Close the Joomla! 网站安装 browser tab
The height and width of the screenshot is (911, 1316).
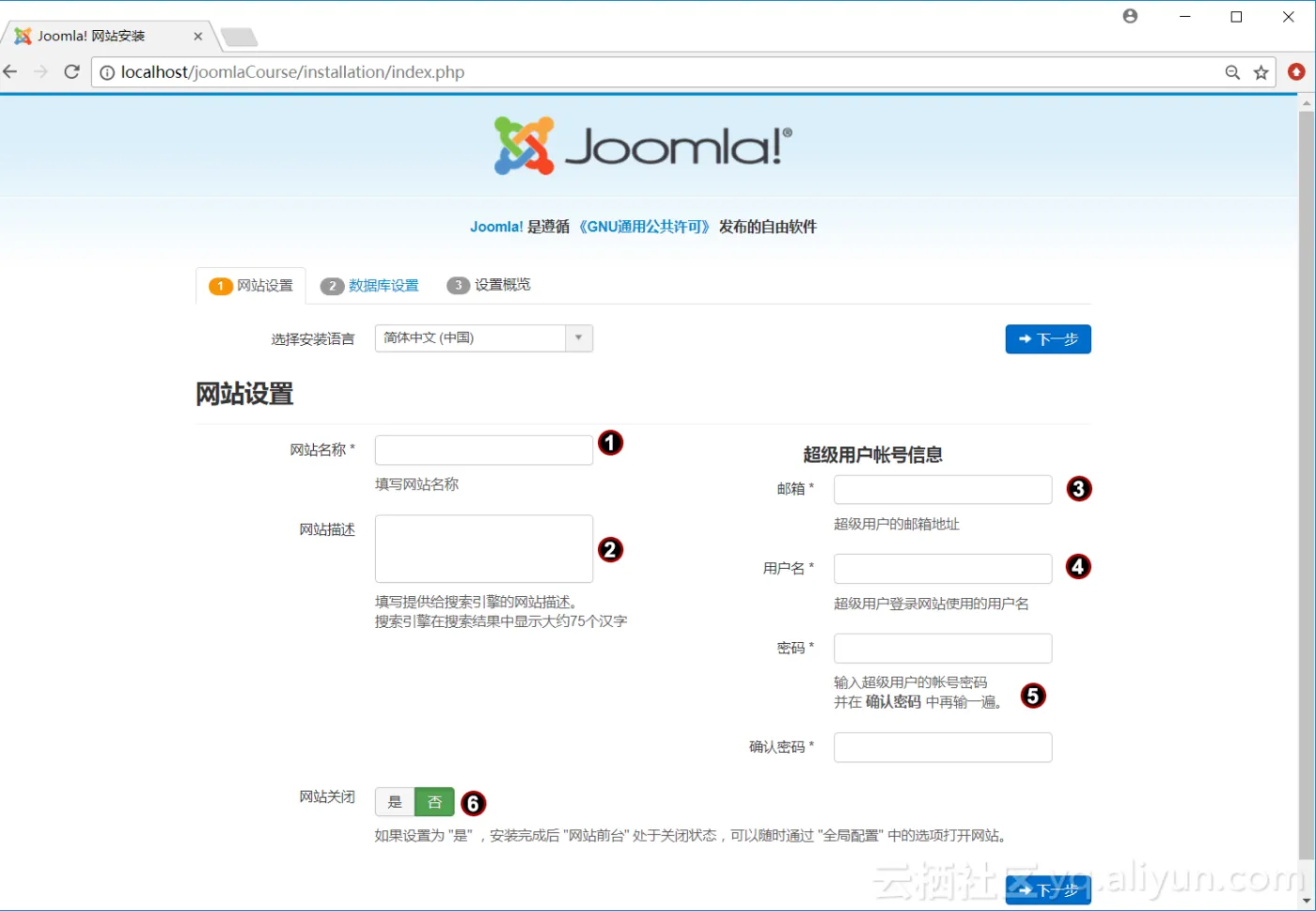[197, 37]
